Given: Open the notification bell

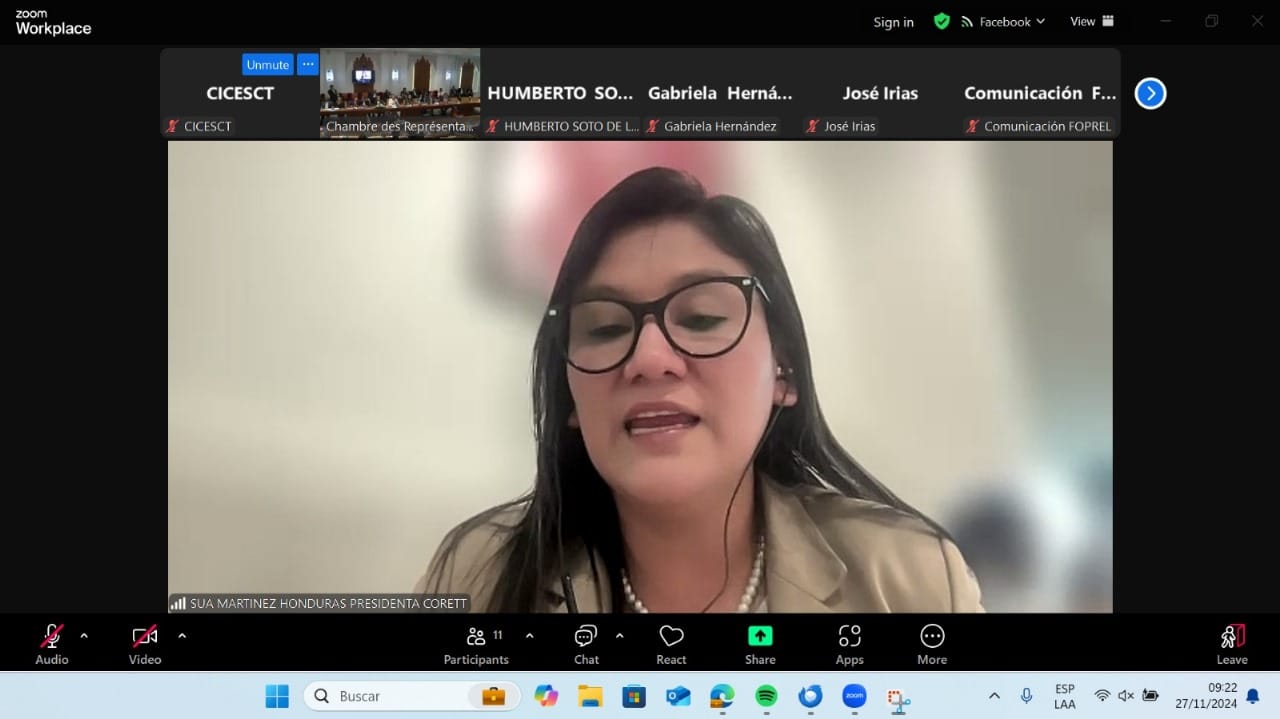Looking at the screenshot, I should click(1252, 696).
